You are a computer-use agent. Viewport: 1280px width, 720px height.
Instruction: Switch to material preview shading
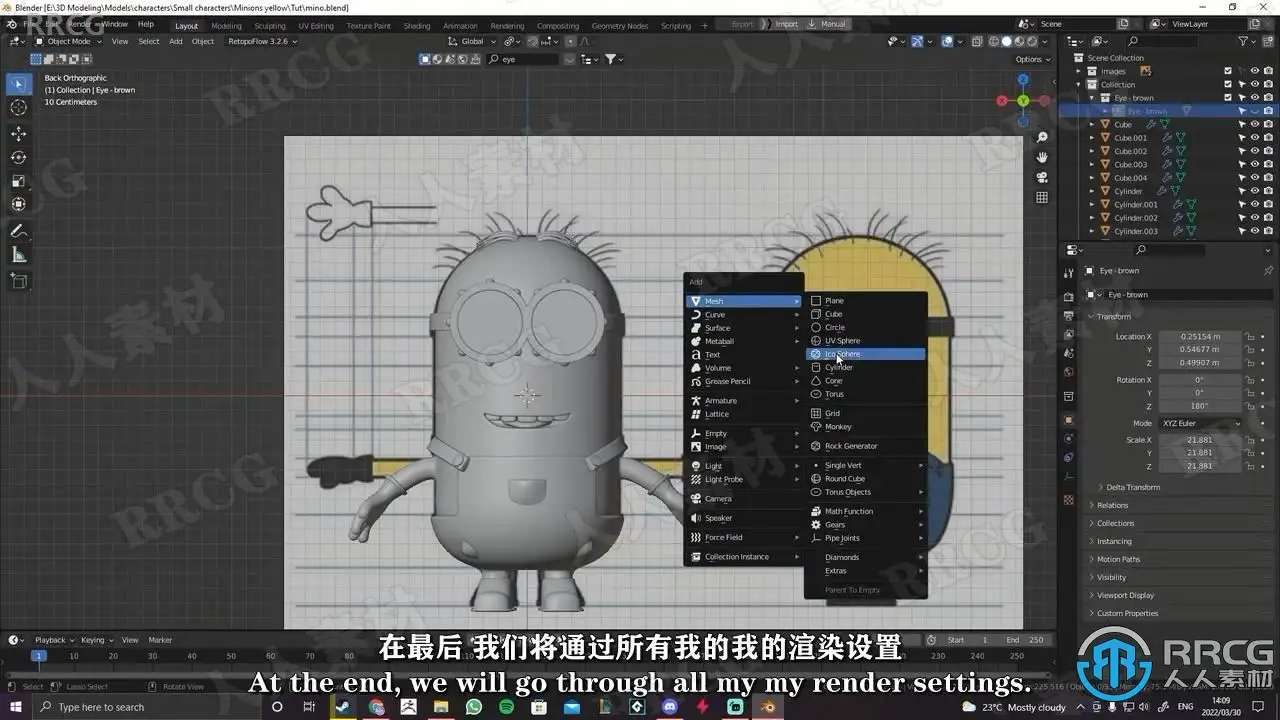(x=1019, y=42)
